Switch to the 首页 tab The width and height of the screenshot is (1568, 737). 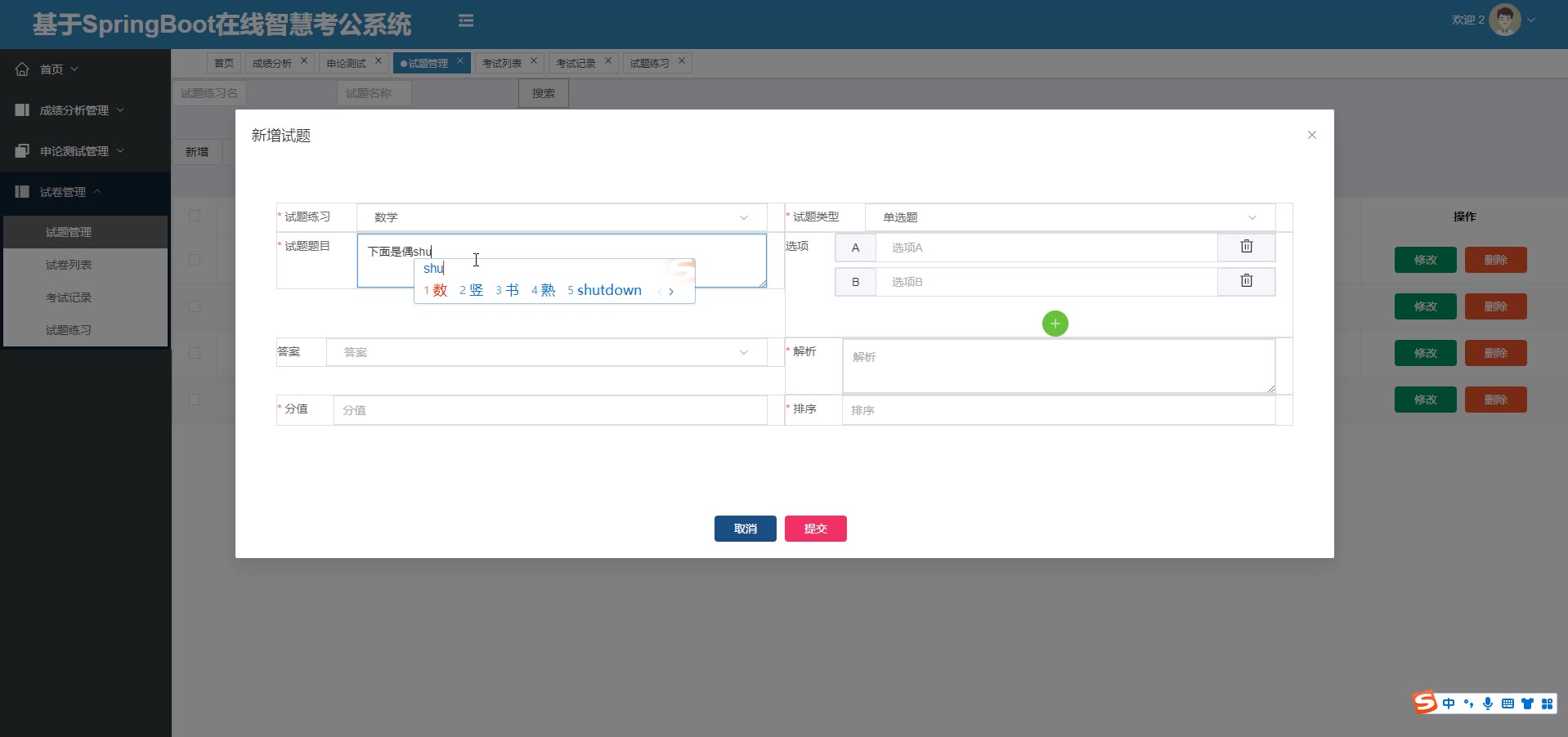(x=224, y=63)
